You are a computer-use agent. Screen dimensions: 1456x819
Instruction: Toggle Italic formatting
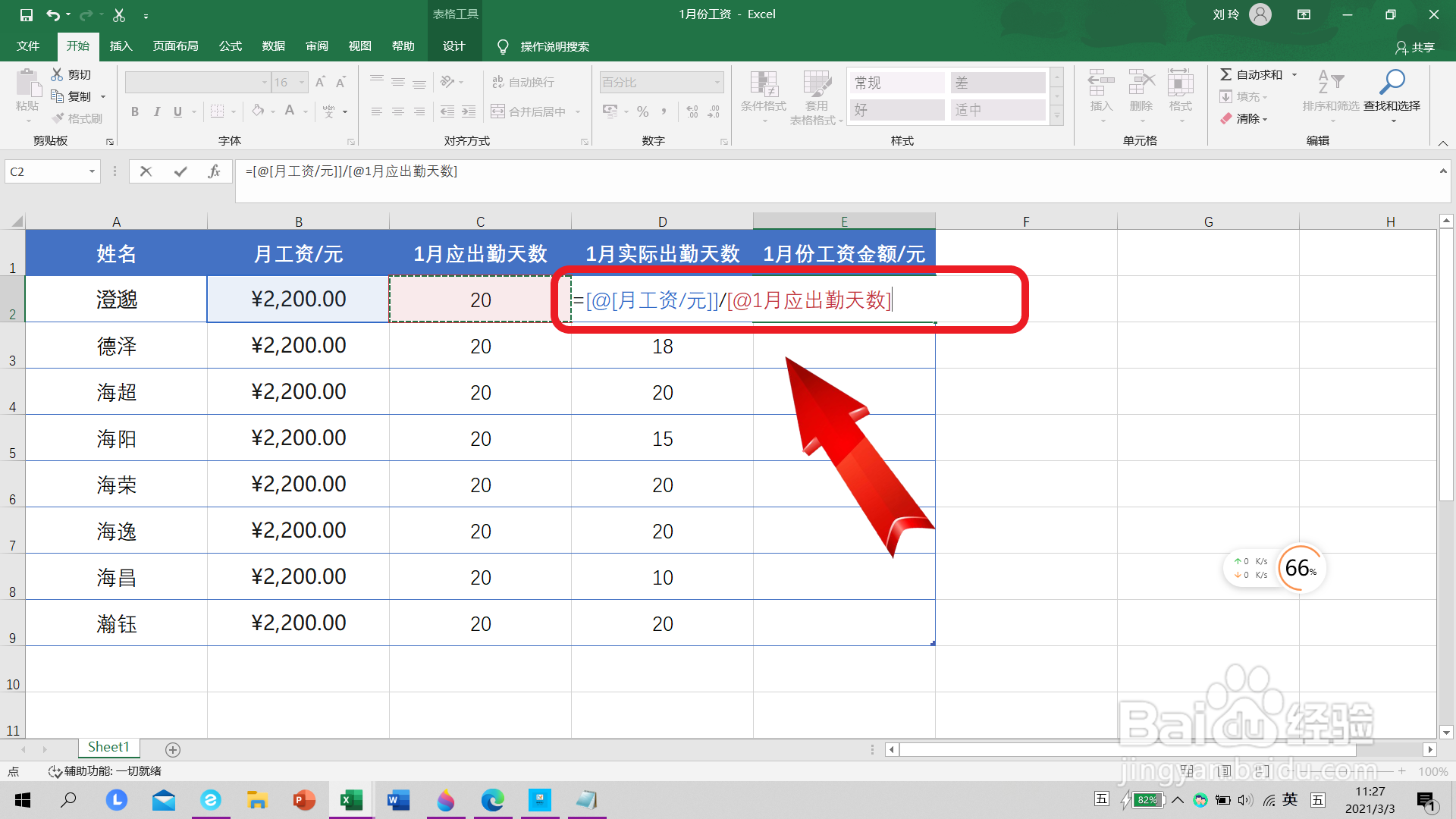click(156, 111)
